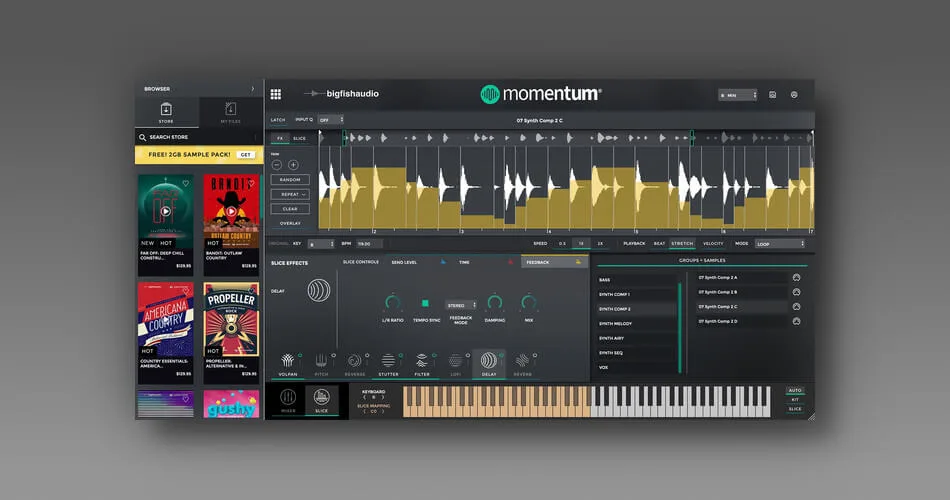Collapse the Browser panel with chevron arrow
The width and height of the screenshot is (950, 500).
(x=253, y=89)
